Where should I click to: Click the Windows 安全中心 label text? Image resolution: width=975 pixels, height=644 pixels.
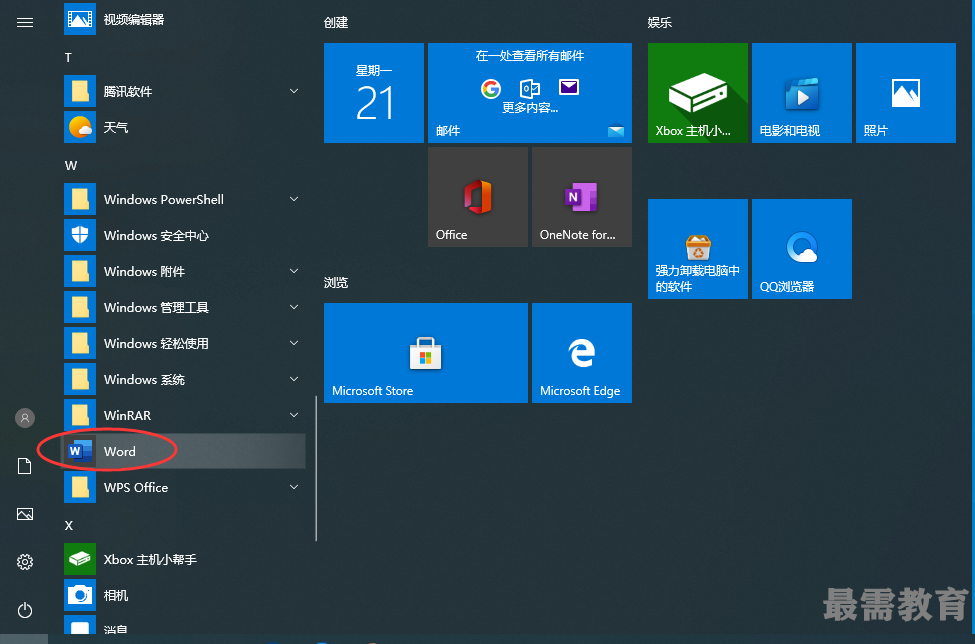pos(156,236)
